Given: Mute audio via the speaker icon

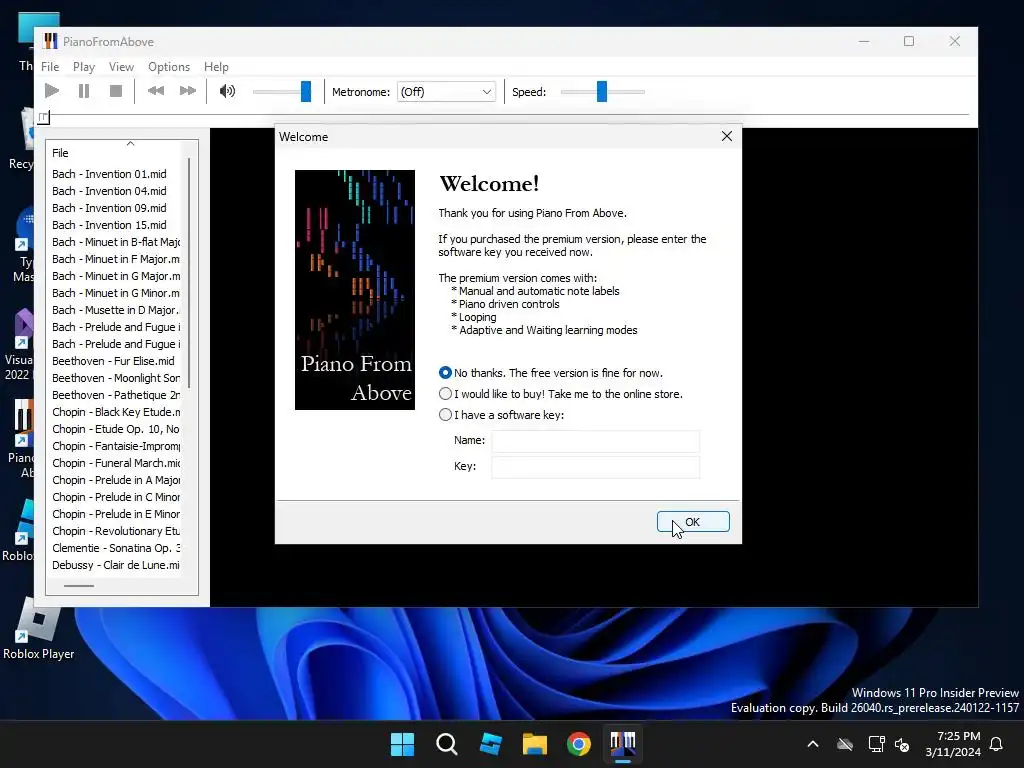Looking at the screenshot, I should 227,91.
